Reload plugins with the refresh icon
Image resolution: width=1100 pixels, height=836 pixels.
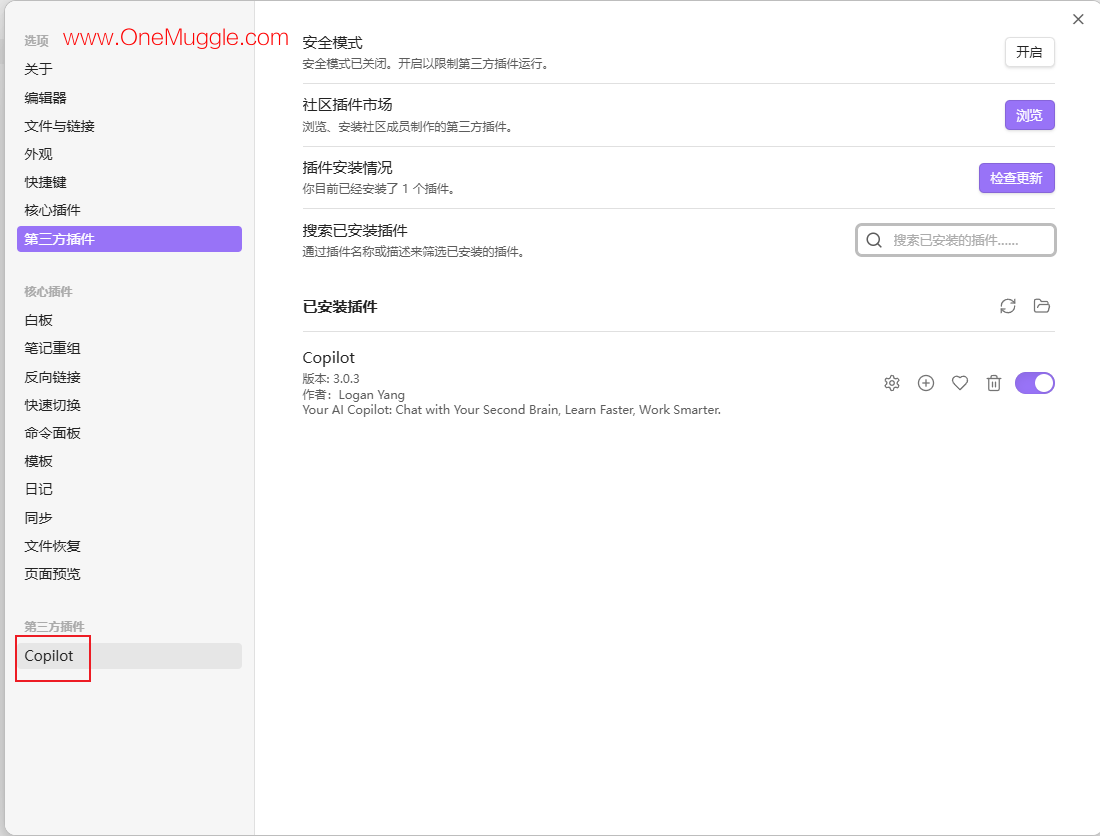click(1008, 306)
